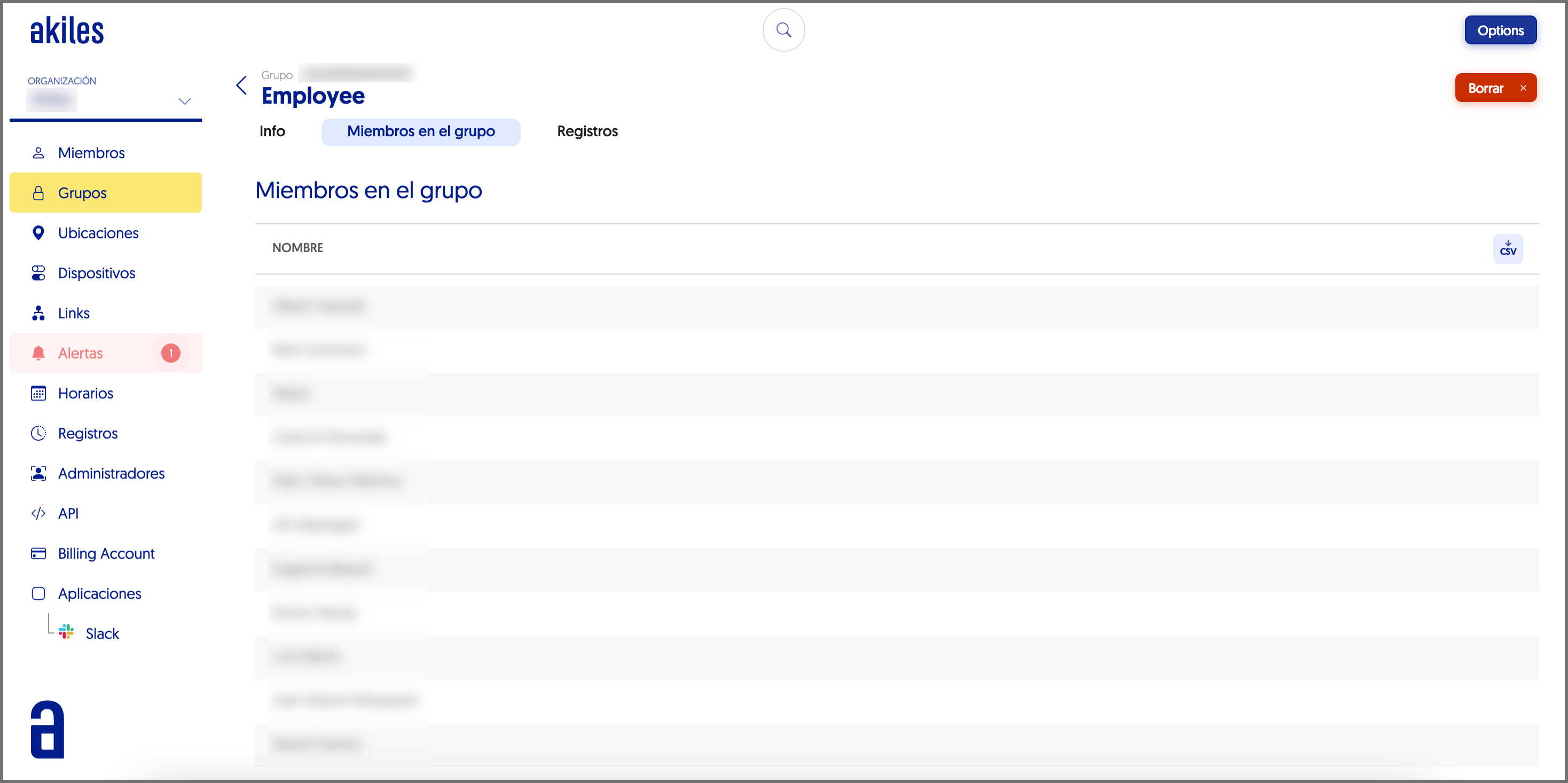Image resolution: width=1568 pixels, height=783 pixels.
Task: Switch to the Info tab
Action: 272,131
